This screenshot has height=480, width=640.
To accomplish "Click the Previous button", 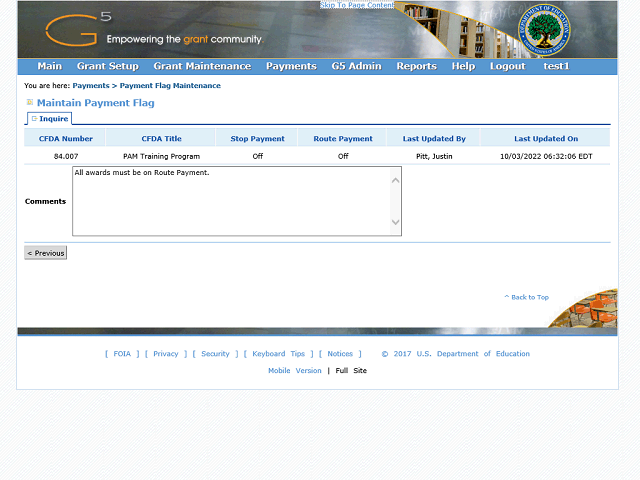I will coord(45,253).
